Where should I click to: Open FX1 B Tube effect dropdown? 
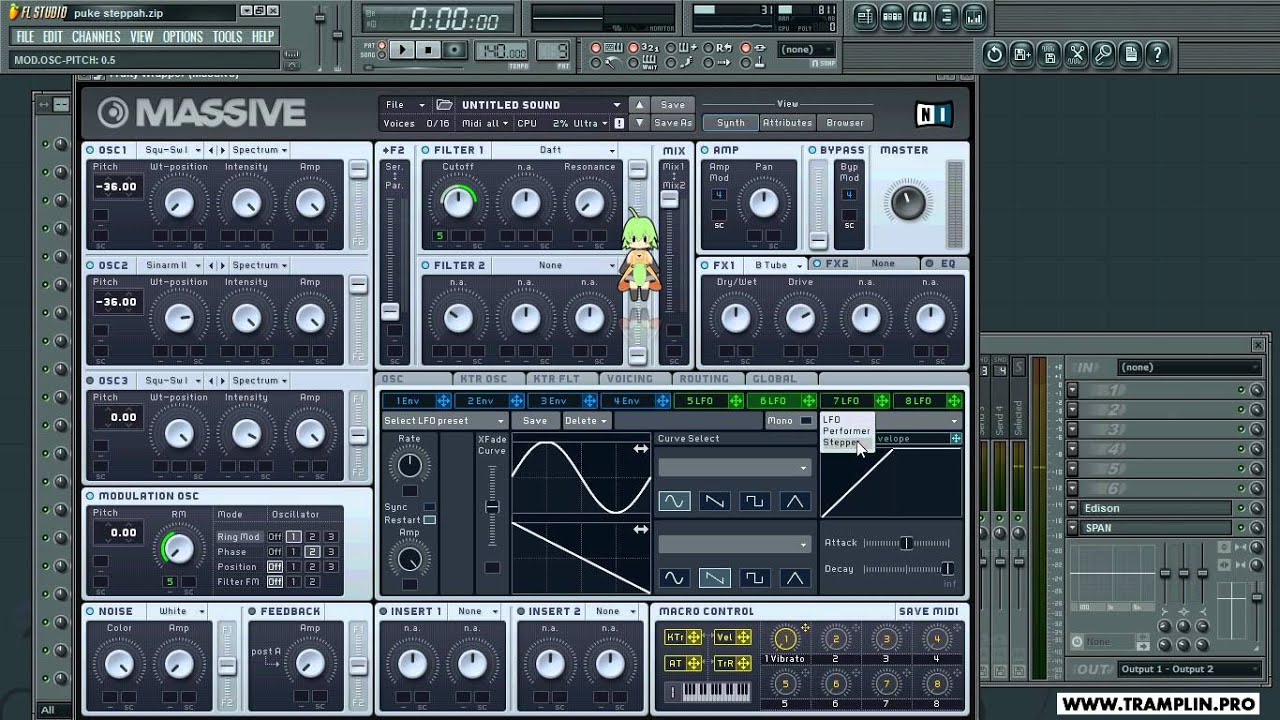tap(776, 265)
